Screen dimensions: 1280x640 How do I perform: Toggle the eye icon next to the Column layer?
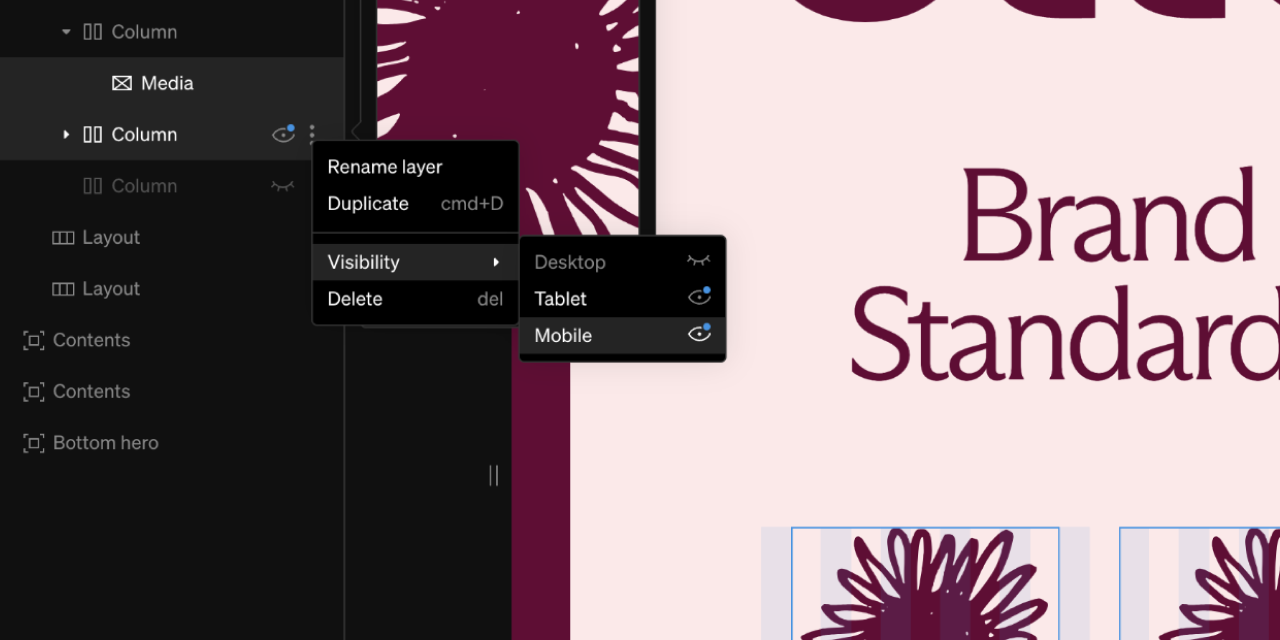[282, 134]
